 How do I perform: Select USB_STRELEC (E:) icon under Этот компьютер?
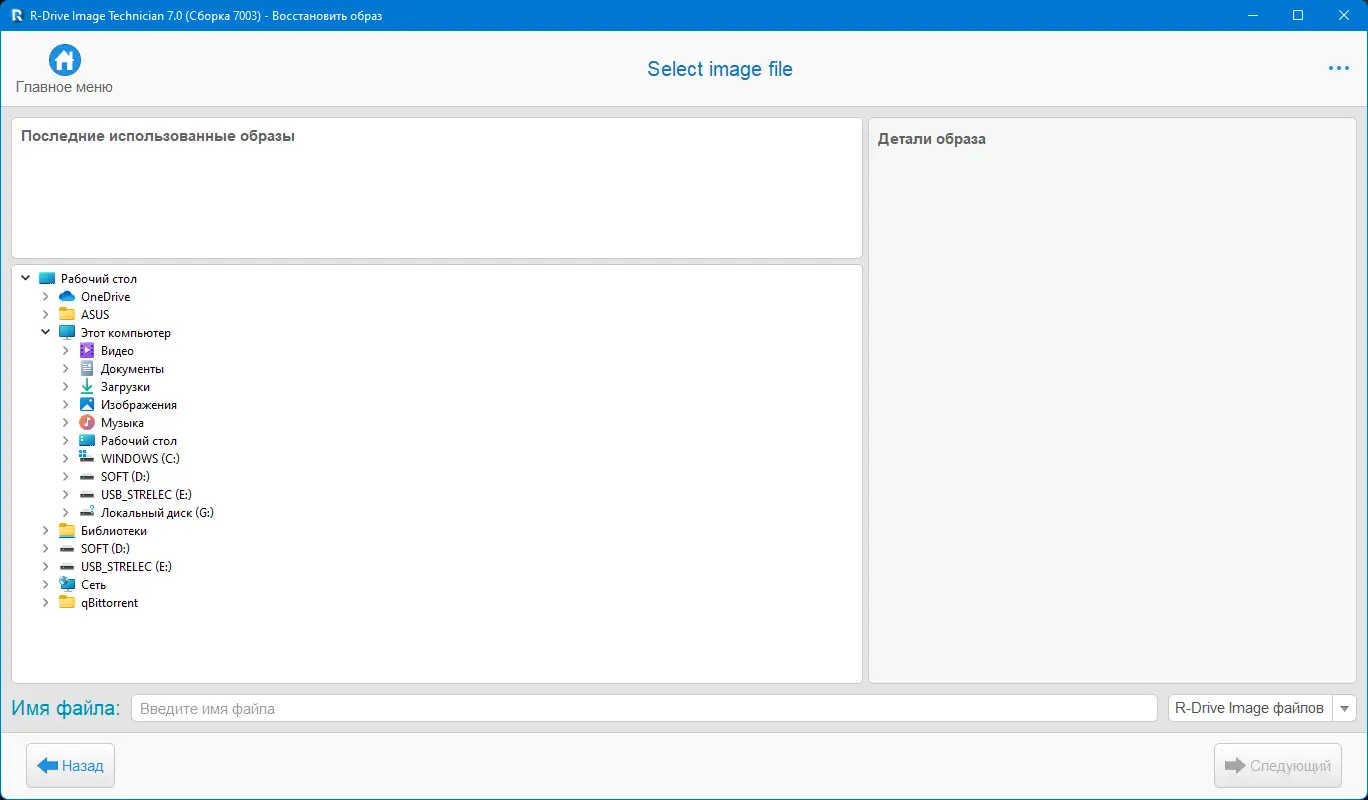(87, 495)
